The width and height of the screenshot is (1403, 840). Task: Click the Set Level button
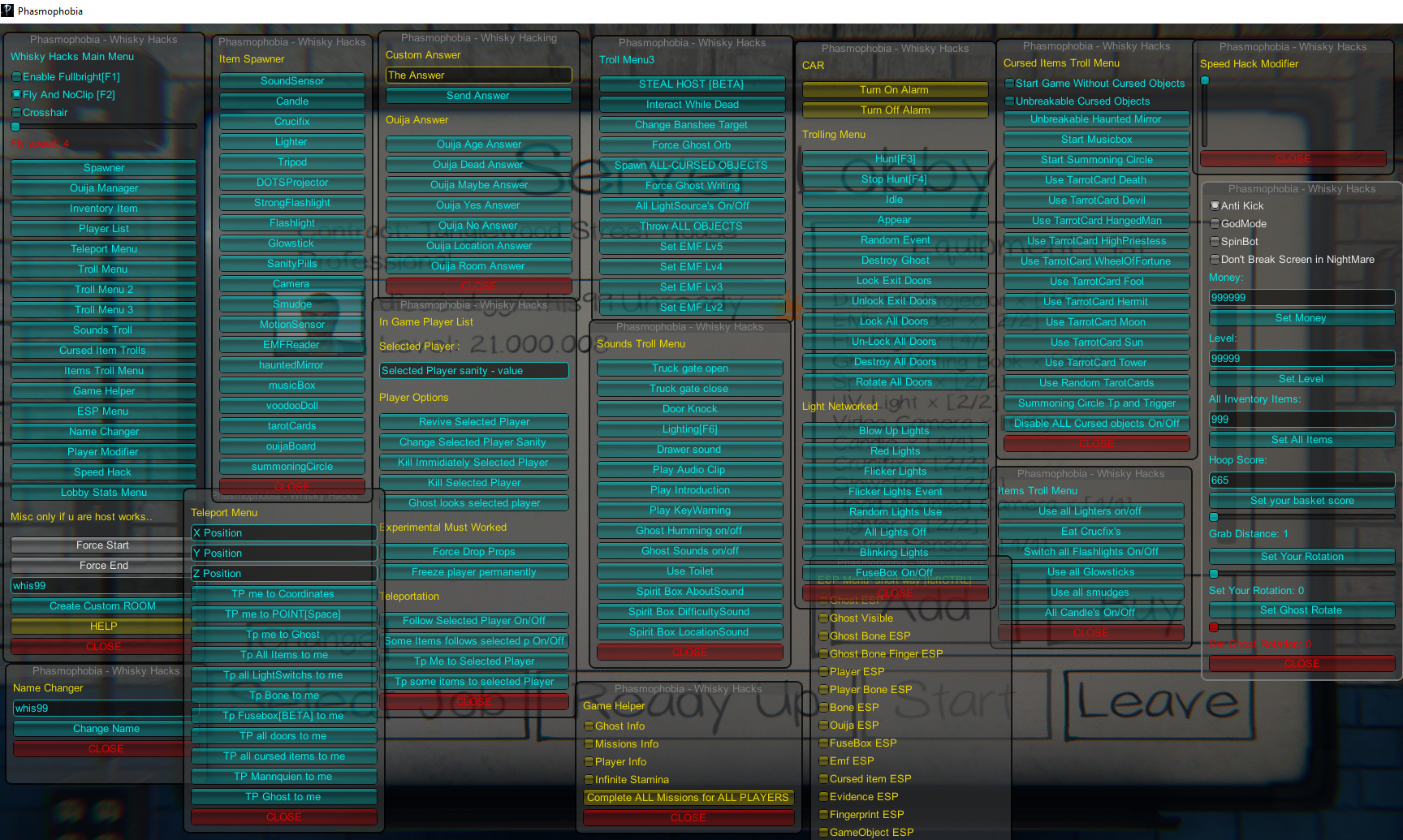[x=1302, y=379]
